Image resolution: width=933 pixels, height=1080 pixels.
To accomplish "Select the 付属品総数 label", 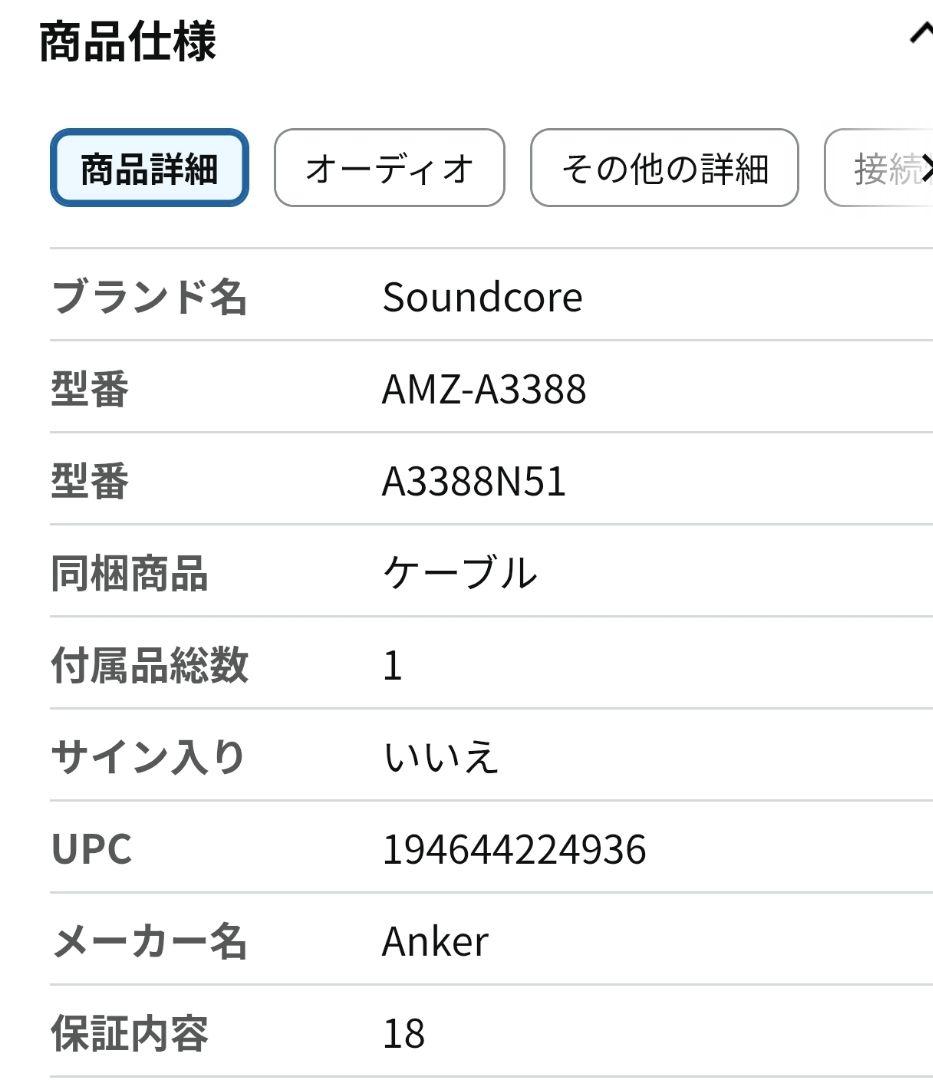I will (x=148, y=664).
